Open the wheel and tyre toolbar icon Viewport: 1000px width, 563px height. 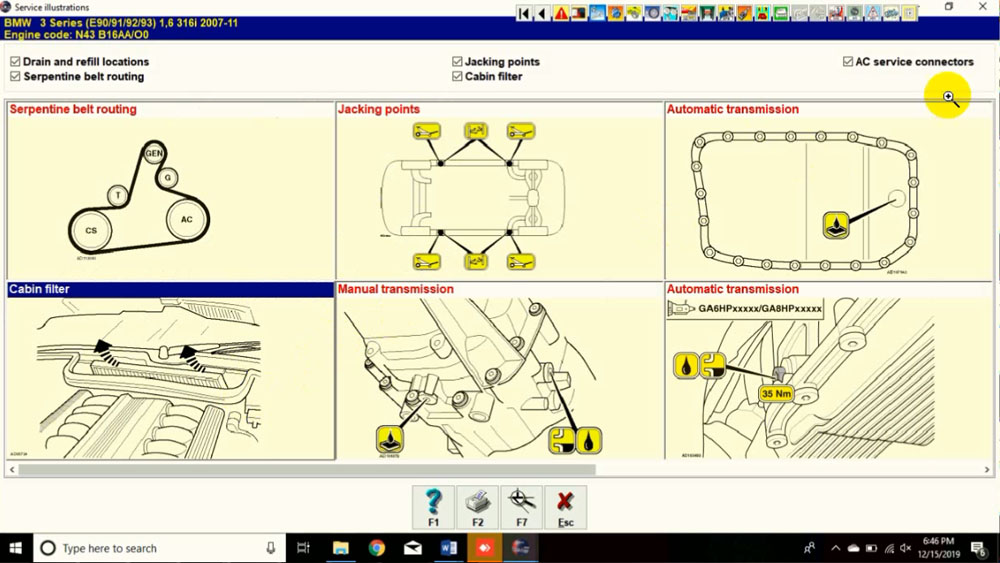(x=652, y=13)
